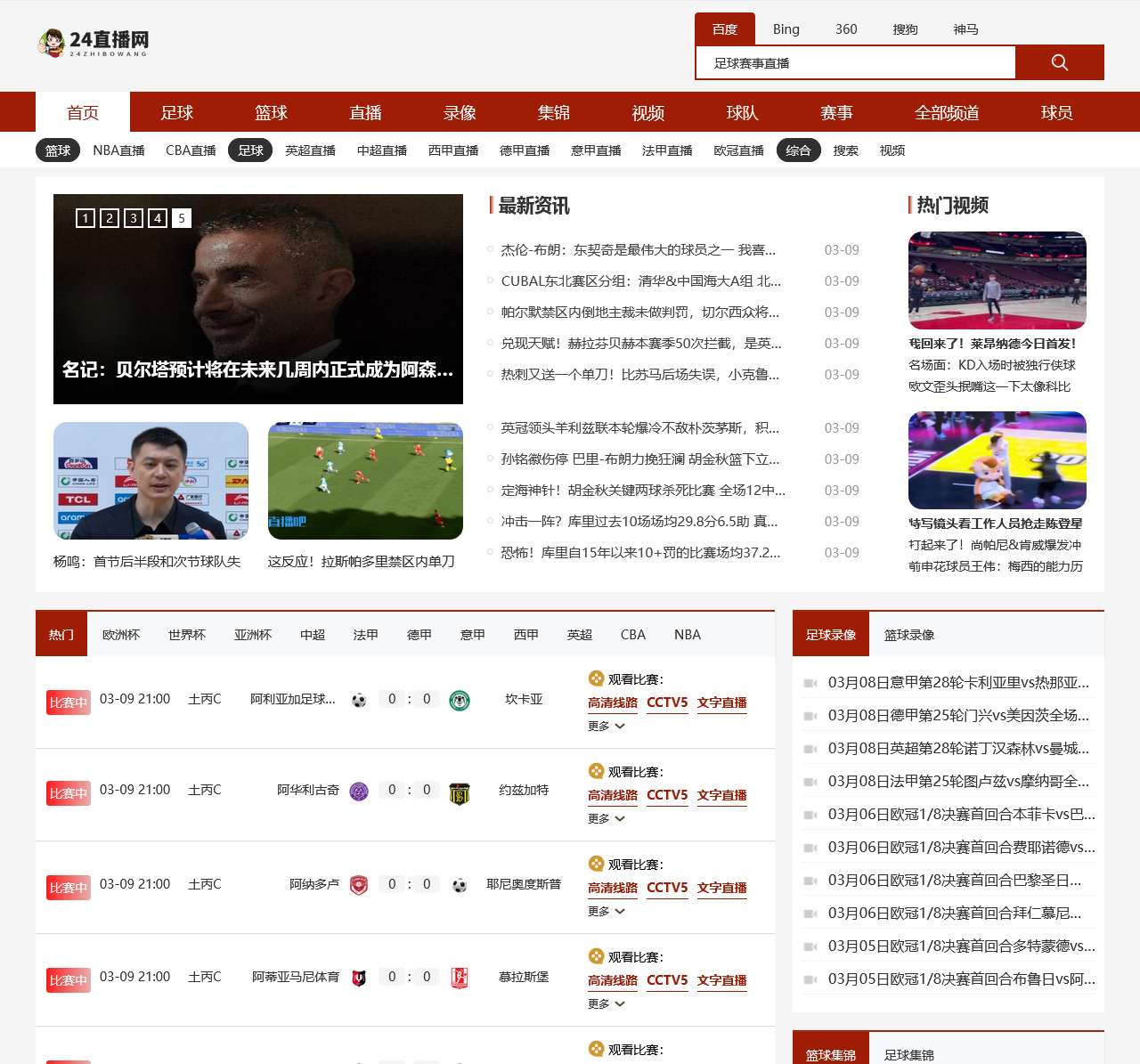
Task: Open 高清线路 link for 坎卡亚 match
Action: 613,703
